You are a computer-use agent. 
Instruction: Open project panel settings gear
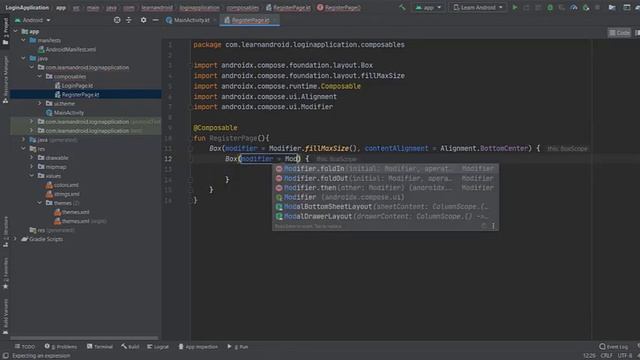point(143,20)
